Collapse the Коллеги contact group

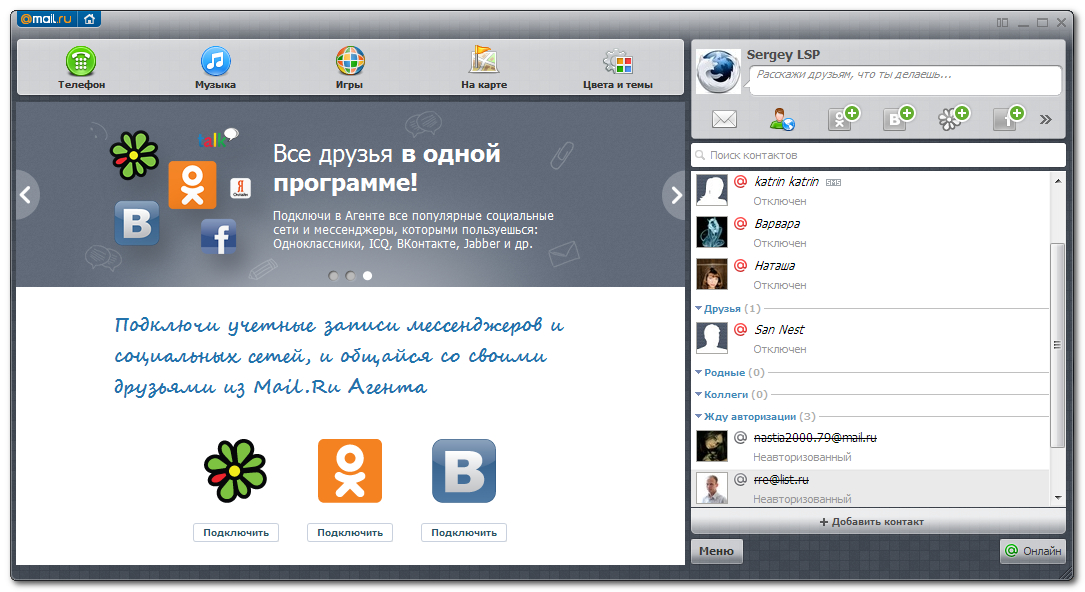pyautogui.click(x=699, y=394)
